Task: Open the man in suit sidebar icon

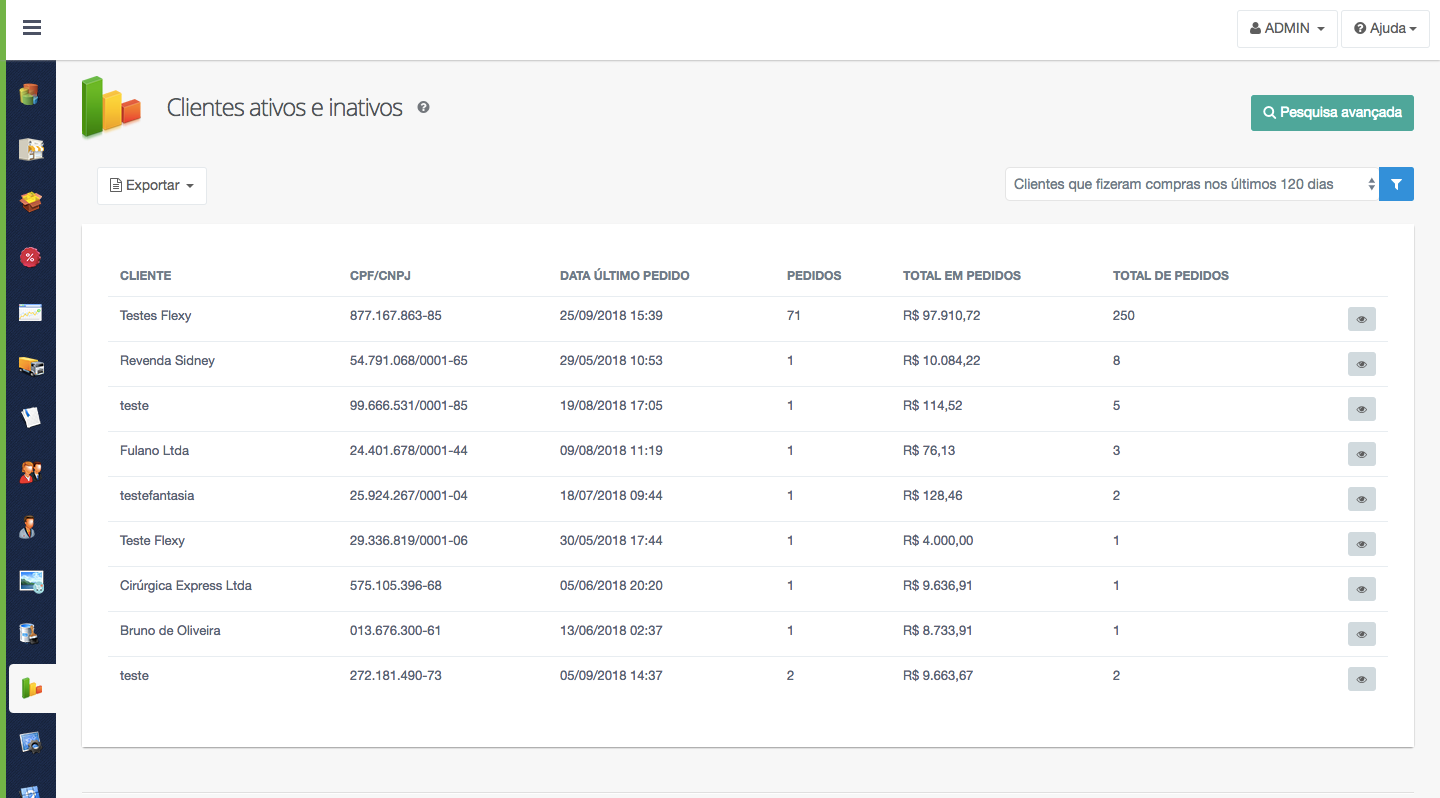Action: click(x=30, y=526)
